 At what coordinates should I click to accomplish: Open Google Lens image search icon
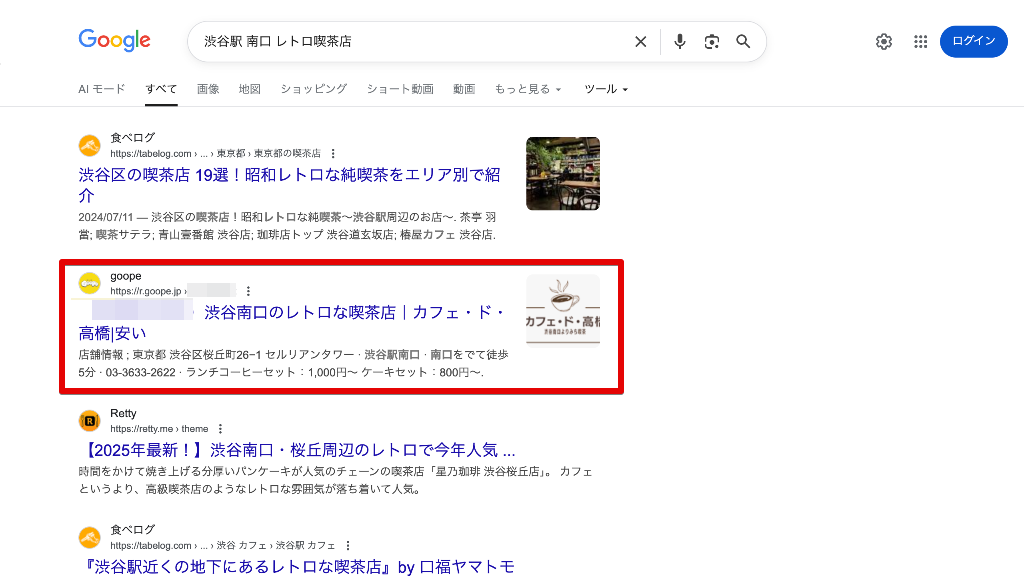tap(712, 42)
